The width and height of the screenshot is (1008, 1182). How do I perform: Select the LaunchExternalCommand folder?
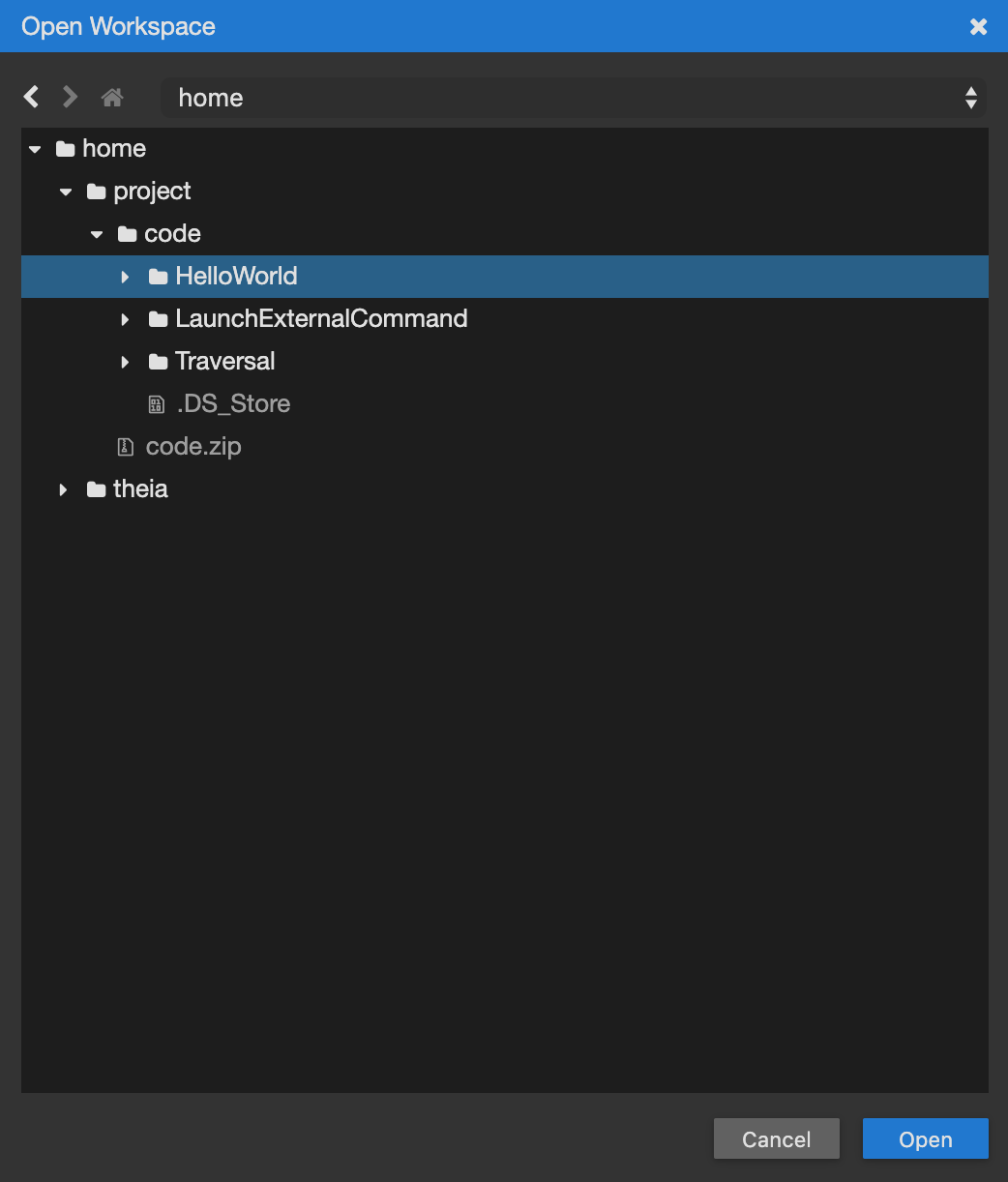coord(320,319)
